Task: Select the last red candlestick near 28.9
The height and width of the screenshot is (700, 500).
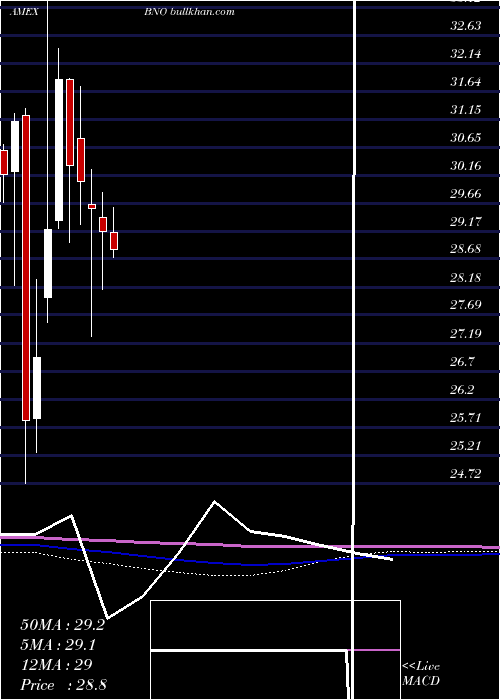Action: pyautogui.click(x=114, y=241)
